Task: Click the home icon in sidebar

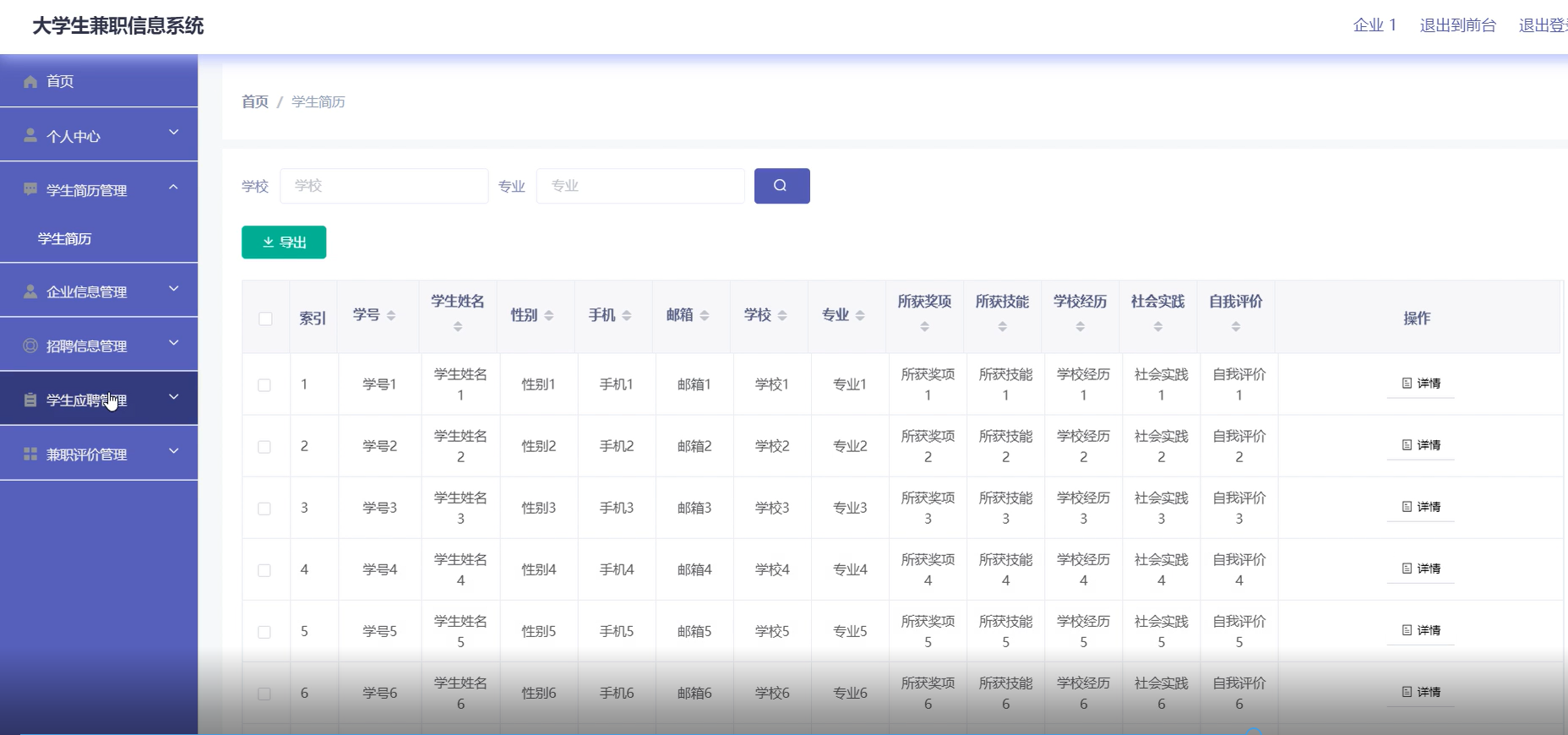Action: pyautogui.click(x=30, y=81)
